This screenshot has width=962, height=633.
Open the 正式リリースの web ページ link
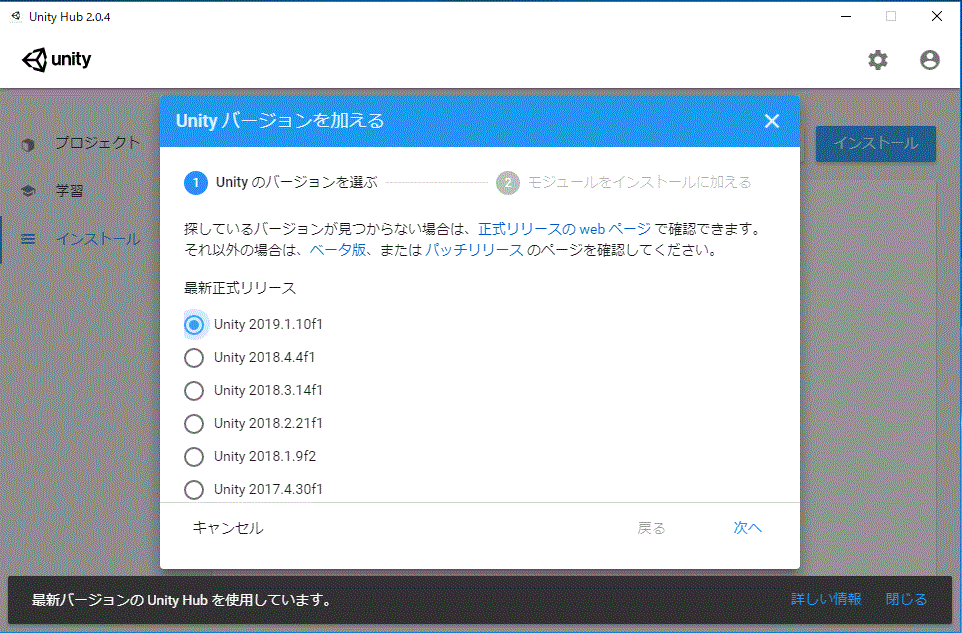coord(564,229)
